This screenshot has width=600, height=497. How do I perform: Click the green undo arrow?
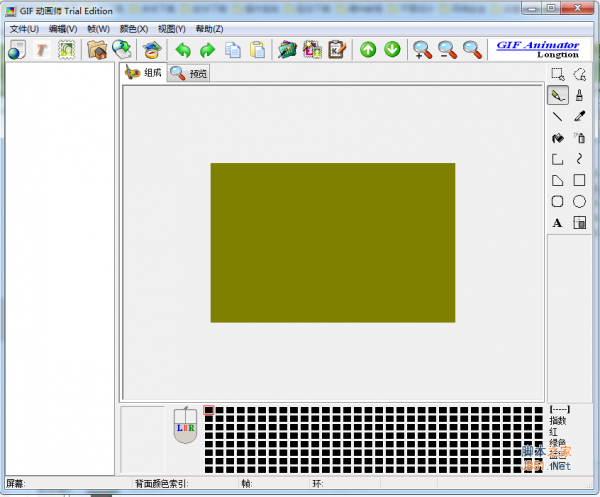[x=183, y=50]
